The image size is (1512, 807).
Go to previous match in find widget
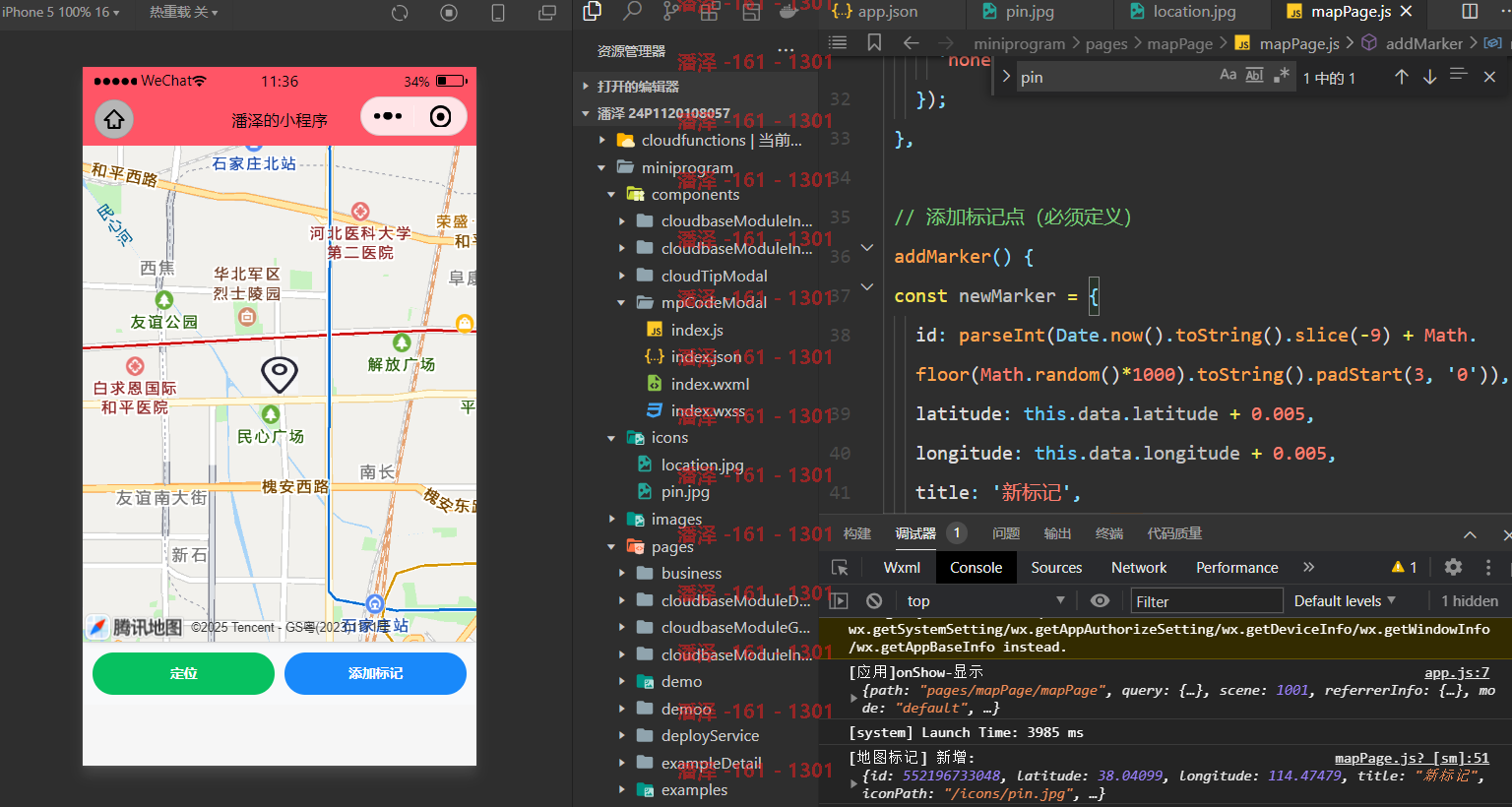1402,77
